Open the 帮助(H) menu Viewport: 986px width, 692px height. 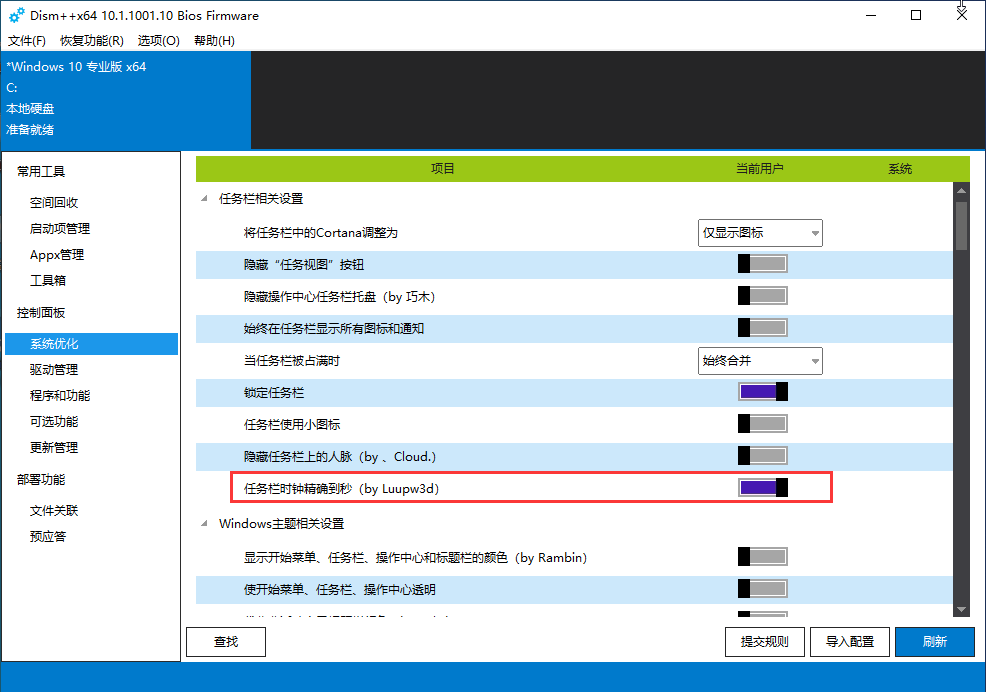(214, 41)
